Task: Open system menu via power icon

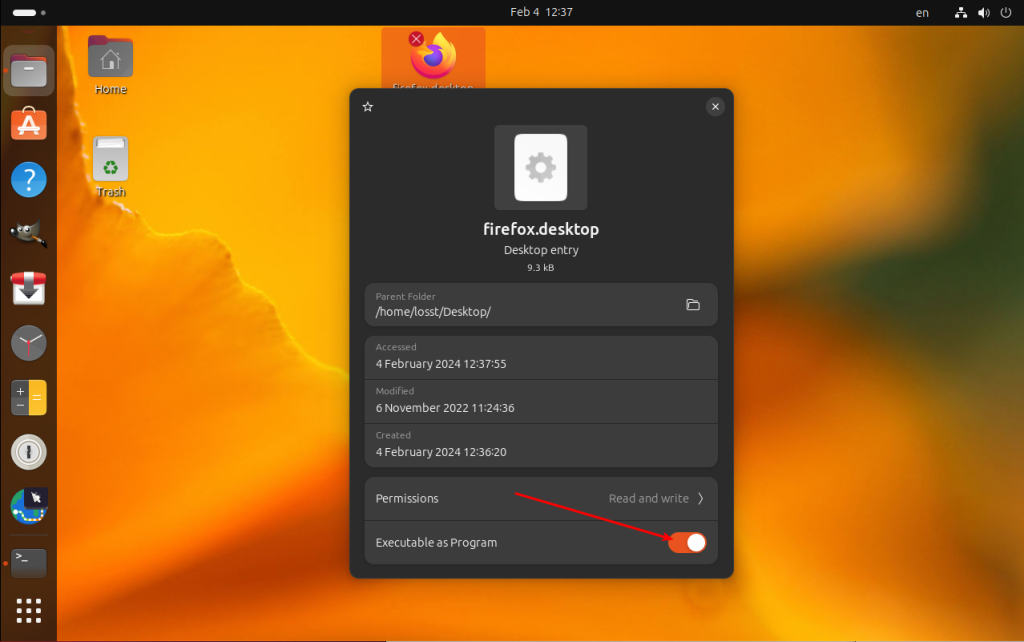Action: (x=1006, y=12)
